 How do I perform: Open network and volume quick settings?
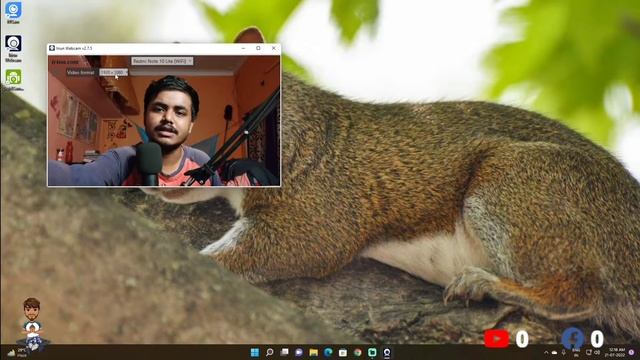click(593, 352)
